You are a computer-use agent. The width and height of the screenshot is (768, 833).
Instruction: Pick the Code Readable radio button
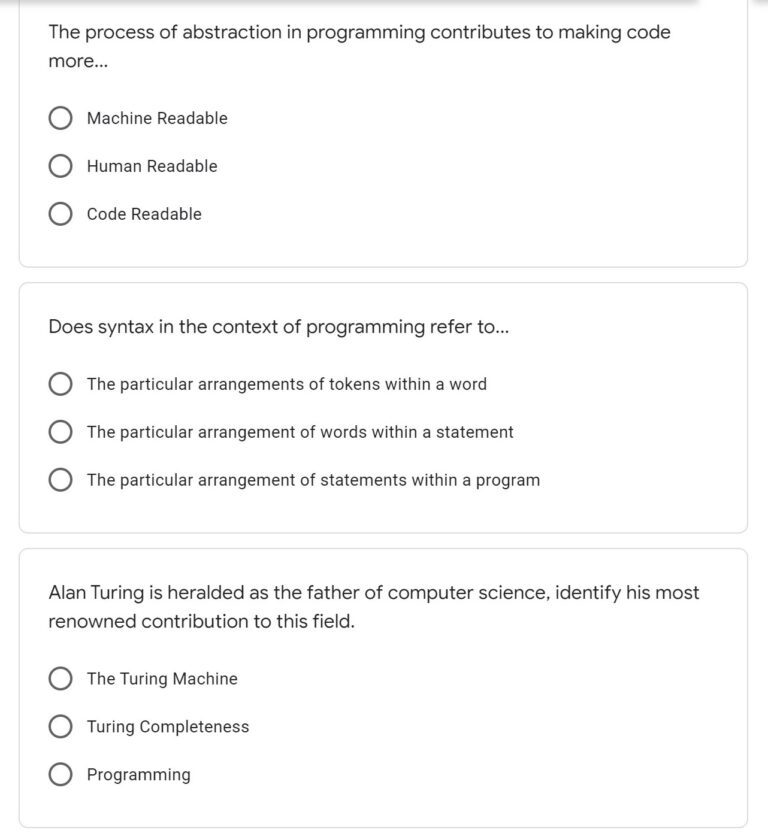[x=60, y=215]
